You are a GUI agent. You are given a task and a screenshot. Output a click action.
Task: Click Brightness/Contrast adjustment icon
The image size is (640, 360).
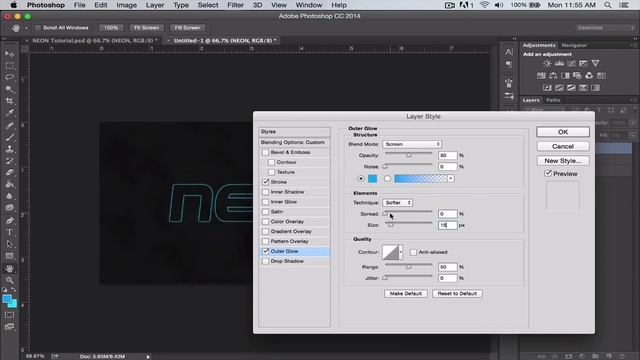click(547, 63)
